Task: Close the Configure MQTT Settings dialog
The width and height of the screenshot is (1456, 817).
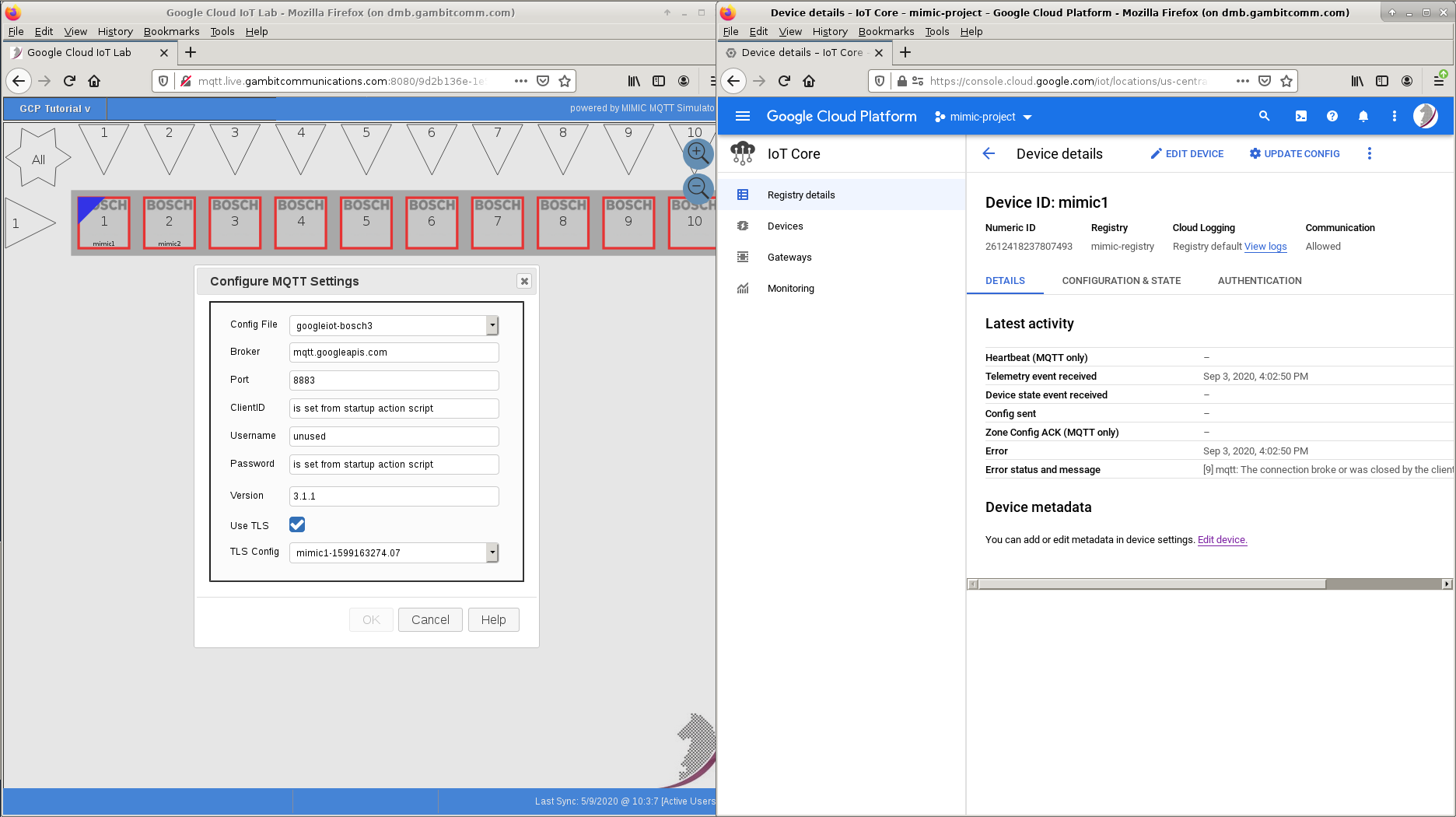Action: 524,281
